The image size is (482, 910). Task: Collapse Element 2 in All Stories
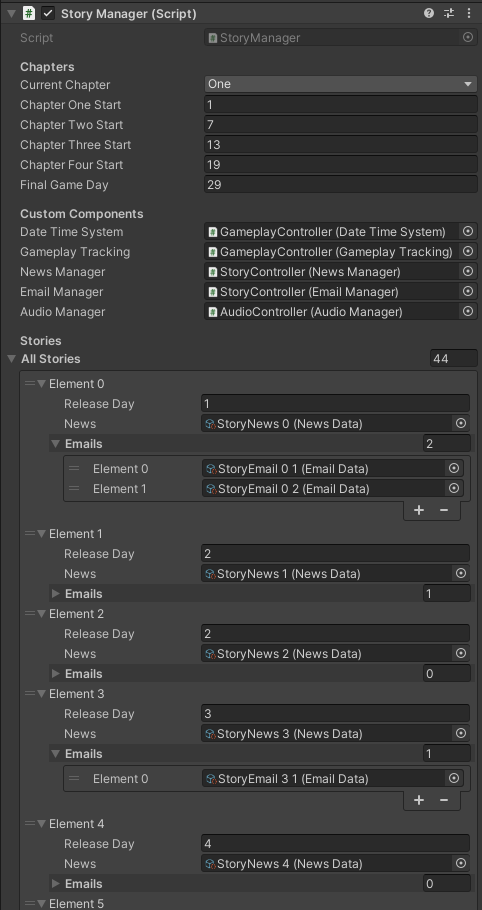tap(41, 613)
